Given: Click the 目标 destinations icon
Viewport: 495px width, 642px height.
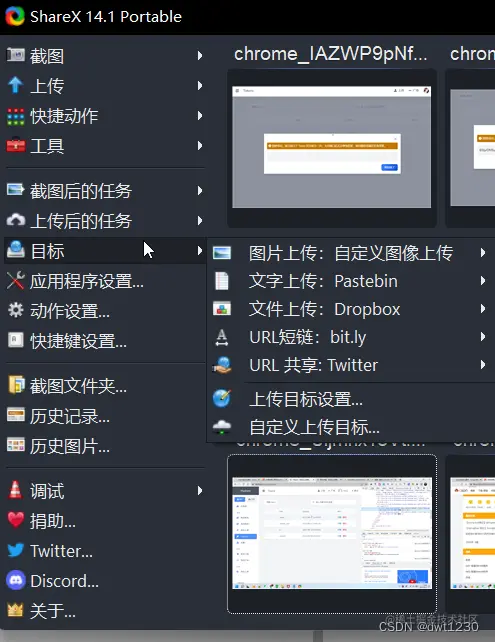Looking at the screenshot, I should point(16,250).
